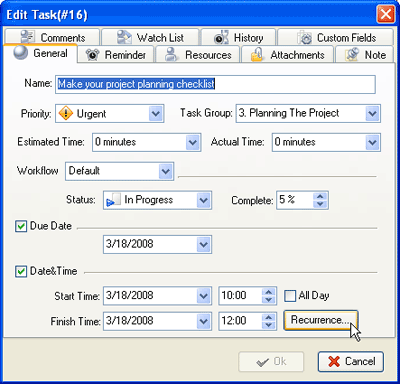
Task: Enable the All Day checkbox
Action: tap(290, 296)
